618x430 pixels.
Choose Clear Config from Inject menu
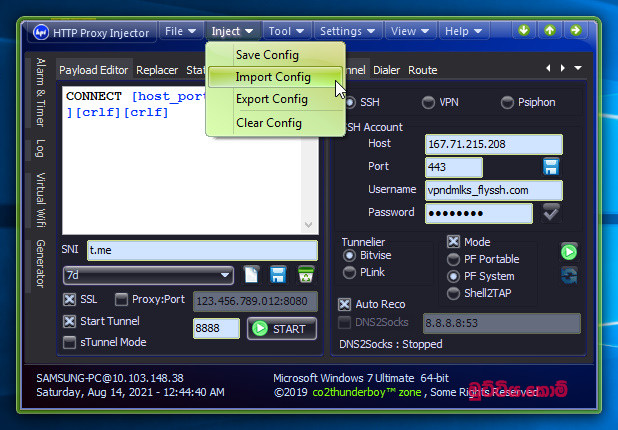pyautogui.click(x=276, y=123)
